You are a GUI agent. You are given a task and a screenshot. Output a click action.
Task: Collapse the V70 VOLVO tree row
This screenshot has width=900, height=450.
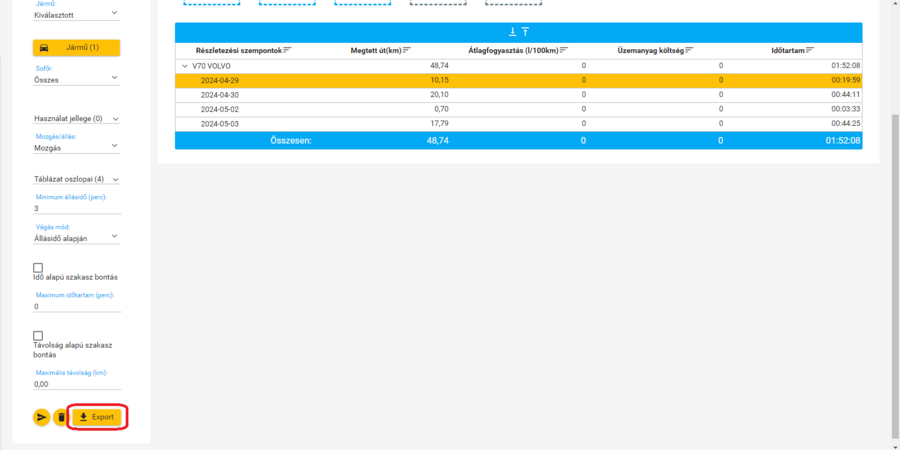184,66
